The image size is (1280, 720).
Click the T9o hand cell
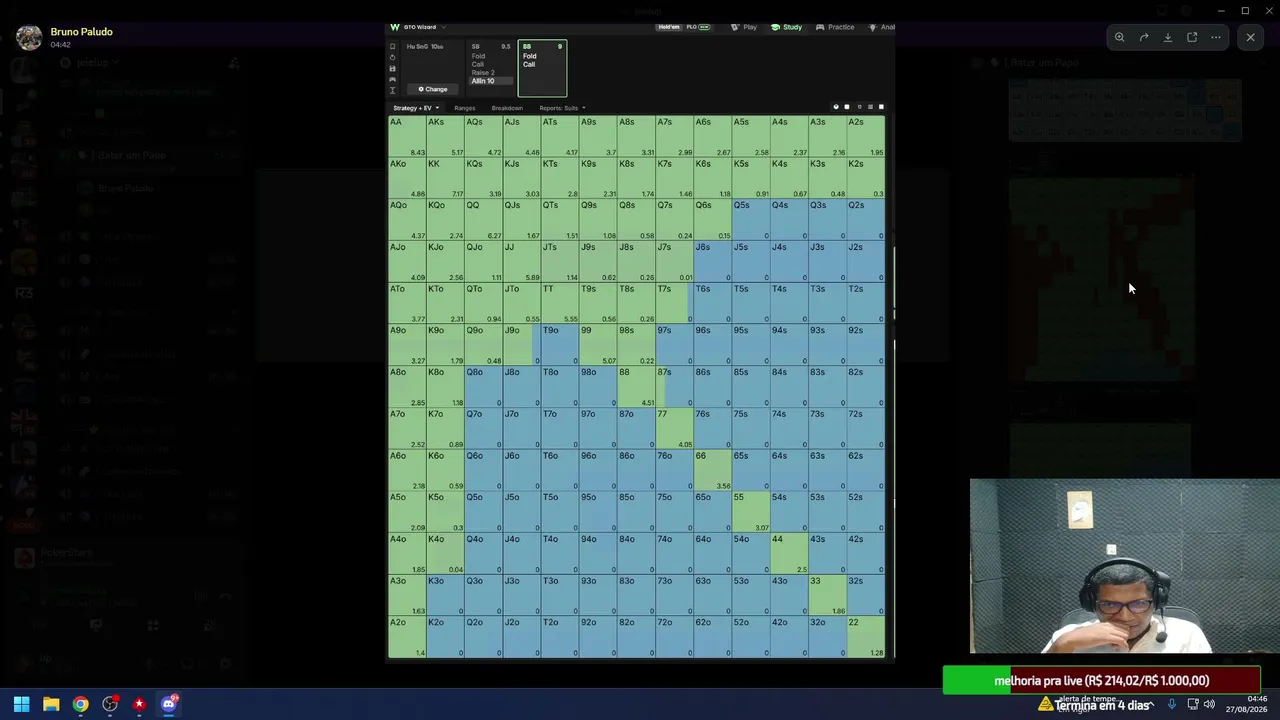tap(560, 345)
